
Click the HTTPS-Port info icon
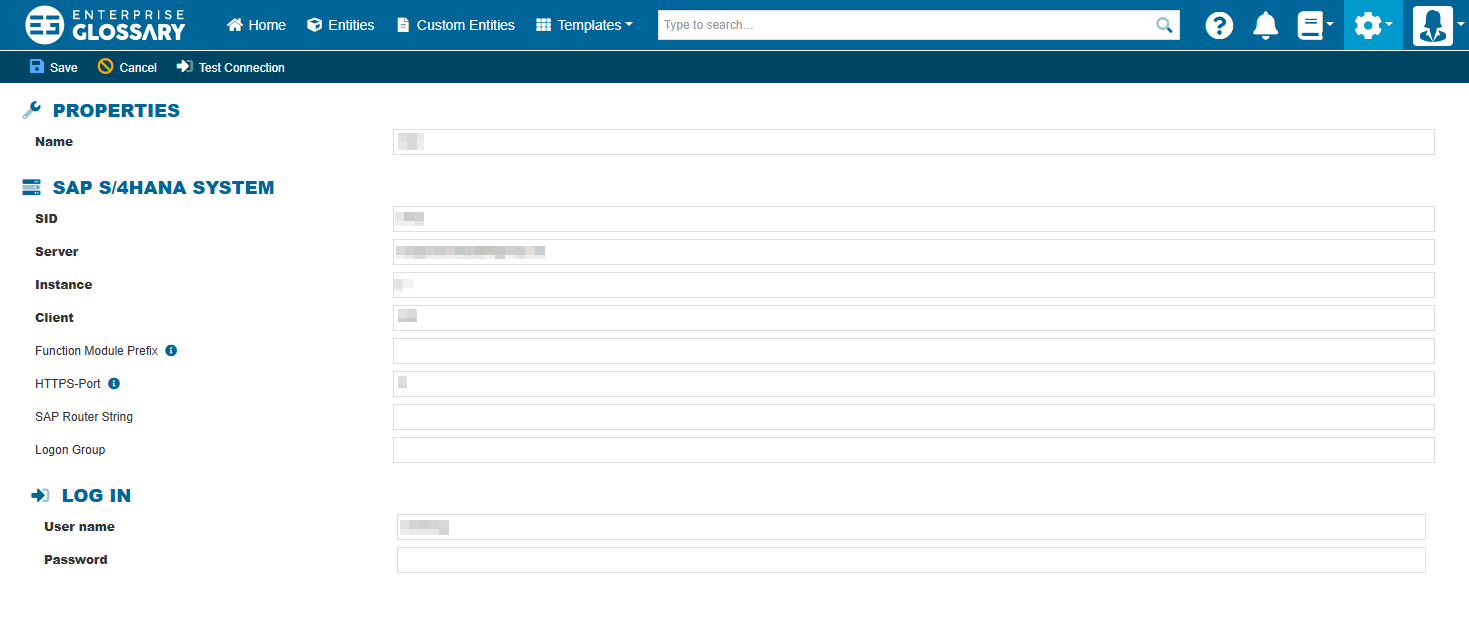[114, 384]
